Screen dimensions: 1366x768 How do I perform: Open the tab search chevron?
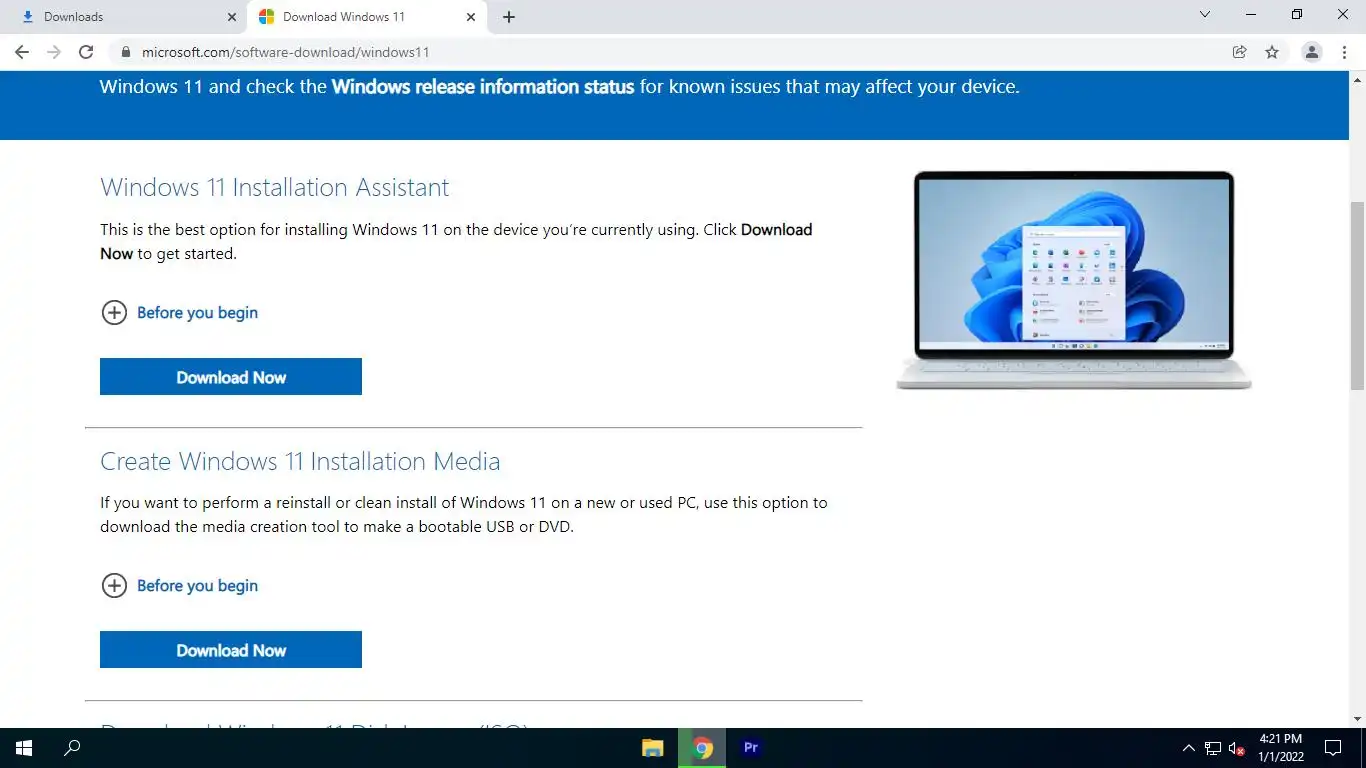1205,15
